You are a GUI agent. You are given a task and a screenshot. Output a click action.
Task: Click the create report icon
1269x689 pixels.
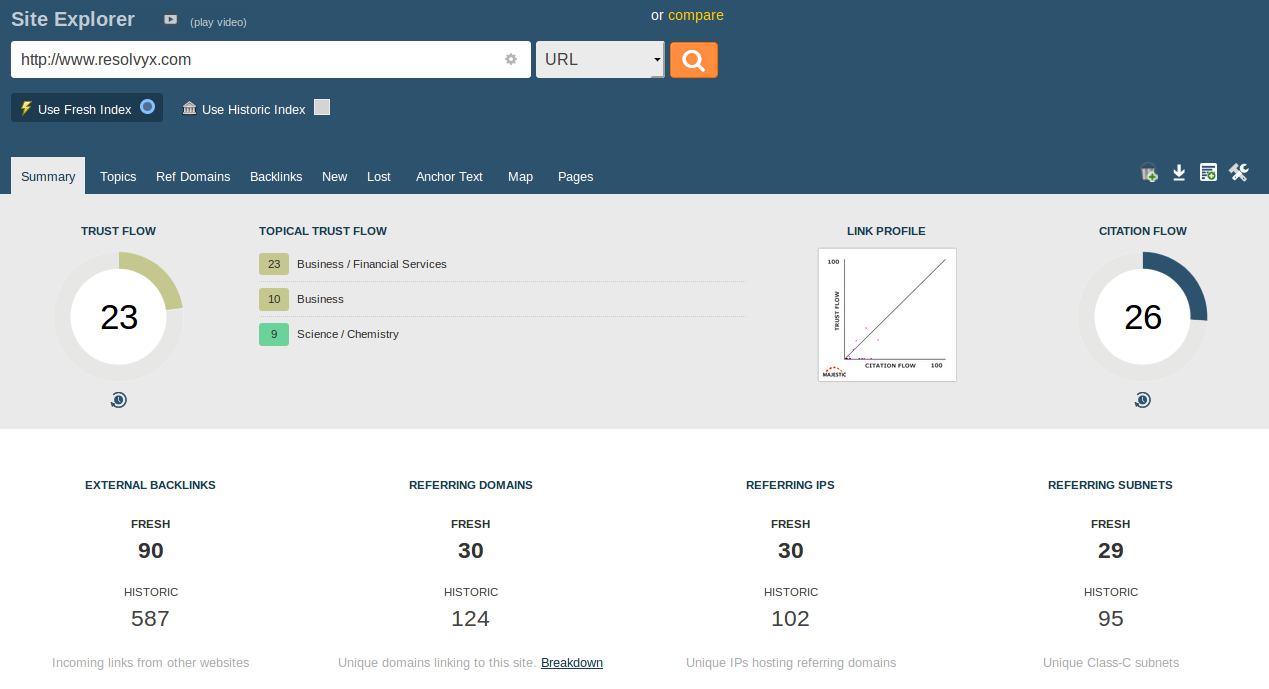[x=1208, y=173]
